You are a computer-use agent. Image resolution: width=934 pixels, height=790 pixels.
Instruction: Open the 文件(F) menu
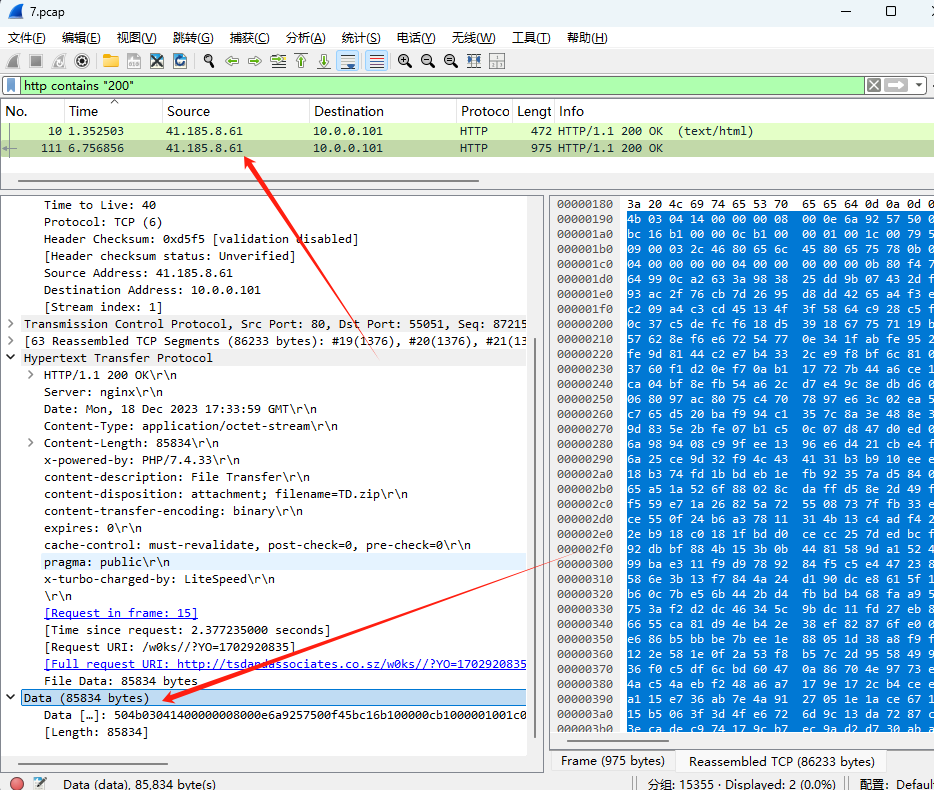pyautogui.click(x=26, y=38)
